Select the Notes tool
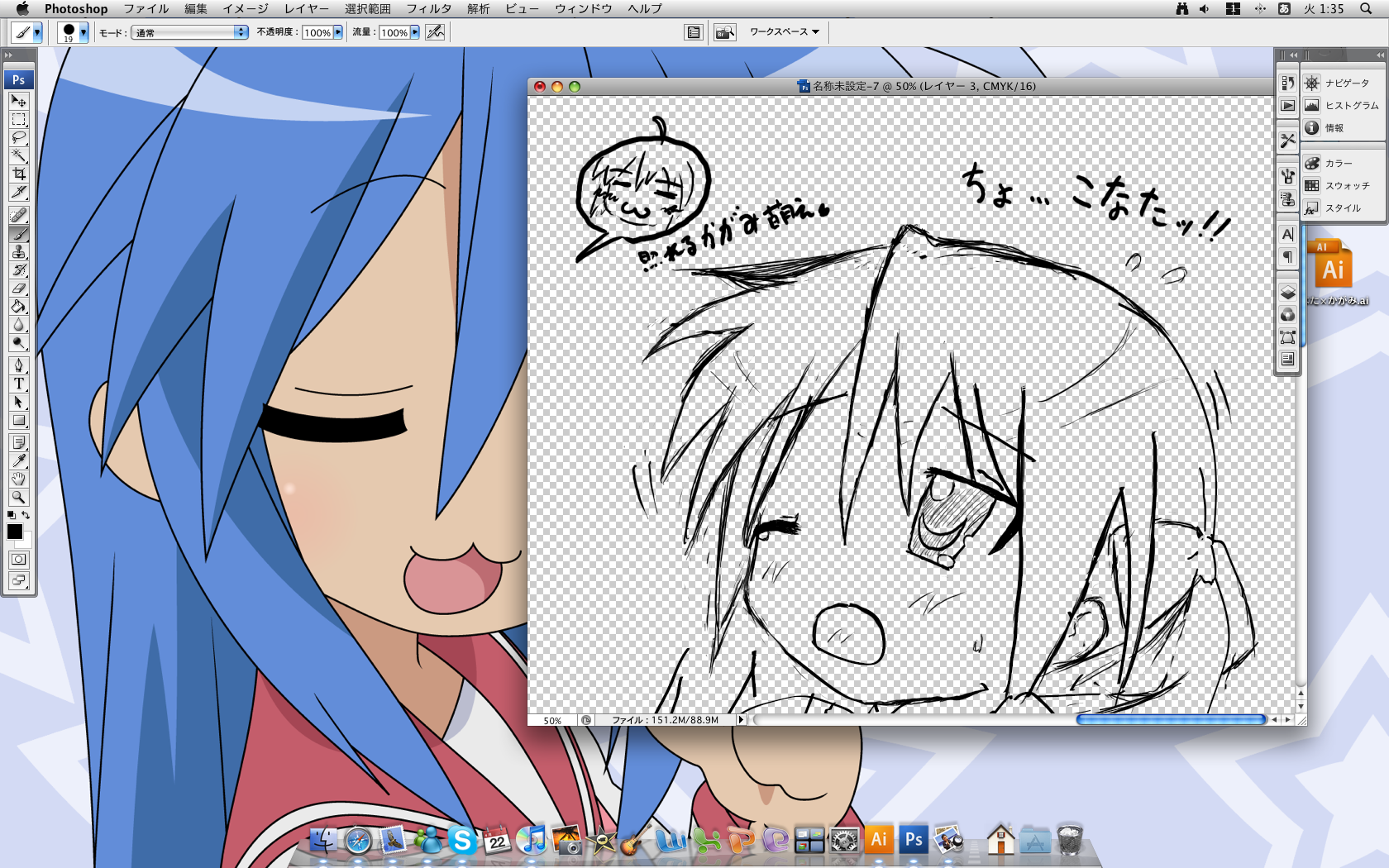Image resolution: width=1389 pixels, height=868 pixels. (19, 442)
